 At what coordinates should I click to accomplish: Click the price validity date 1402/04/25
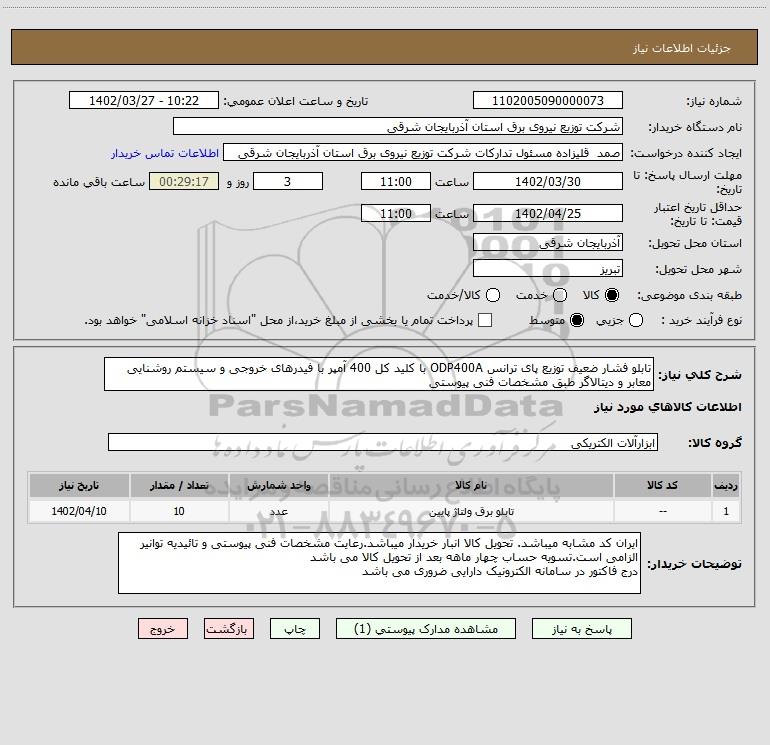548,213
